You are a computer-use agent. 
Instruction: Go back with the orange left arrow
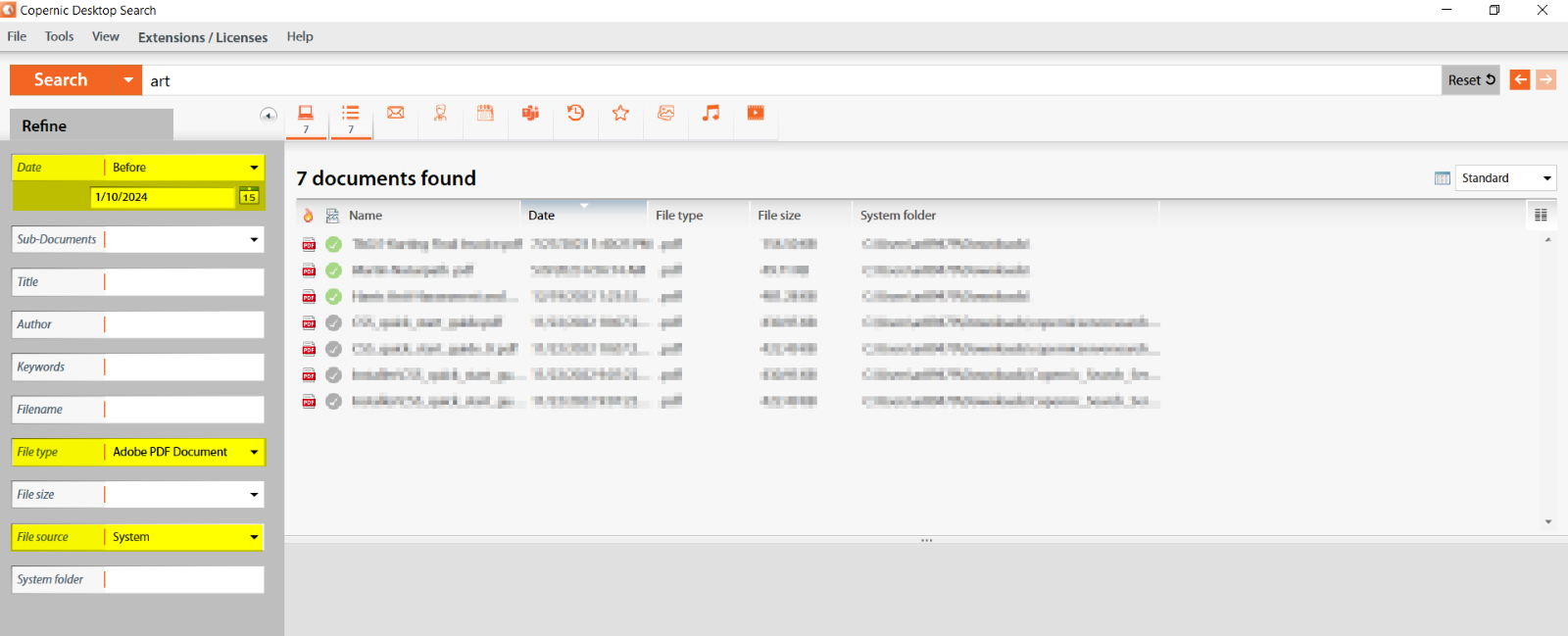coord(1520,79)
